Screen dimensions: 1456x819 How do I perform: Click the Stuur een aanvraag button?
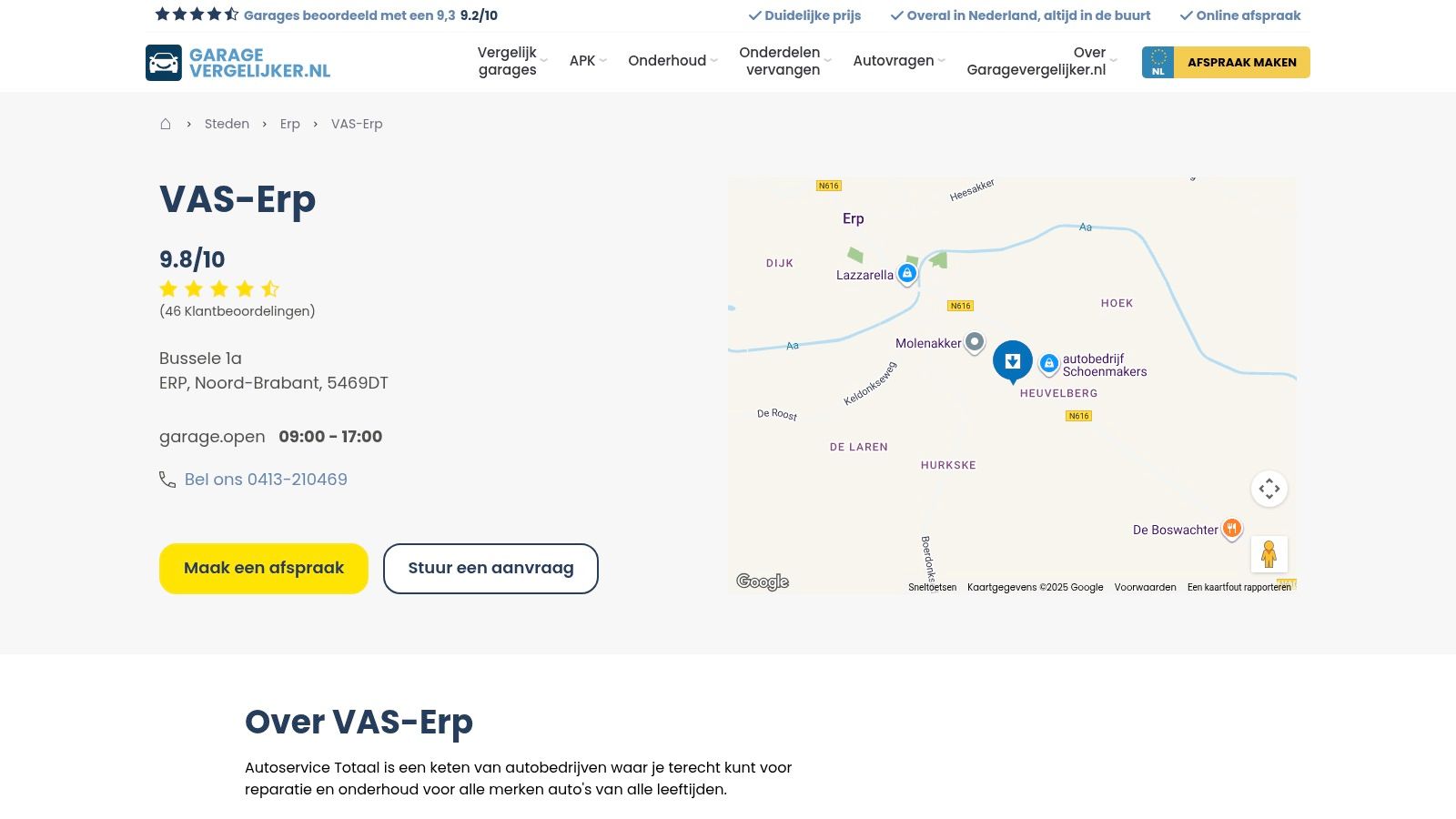point(490,568)
